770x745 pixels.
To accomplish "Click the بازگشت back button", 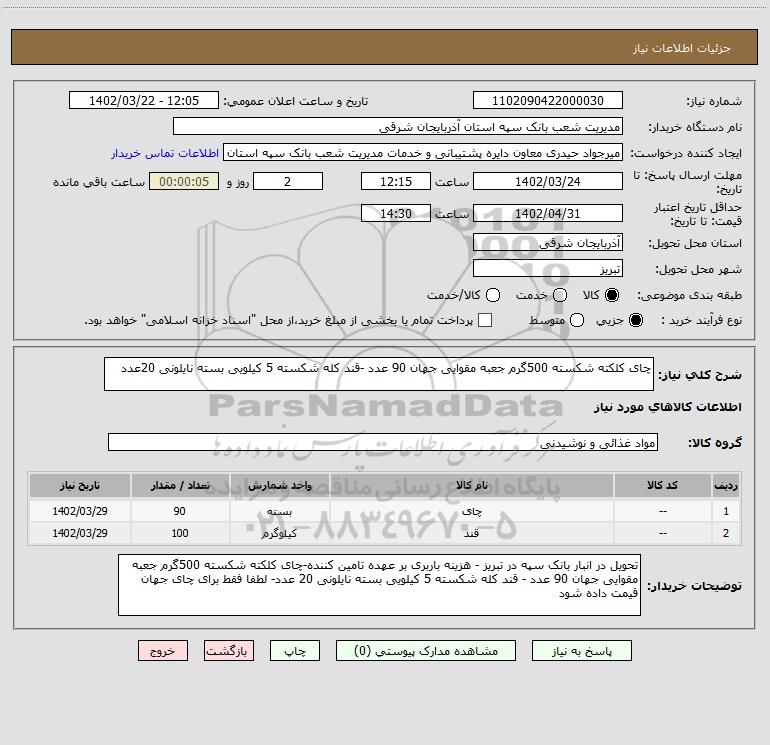I will [x=229, y=651].
